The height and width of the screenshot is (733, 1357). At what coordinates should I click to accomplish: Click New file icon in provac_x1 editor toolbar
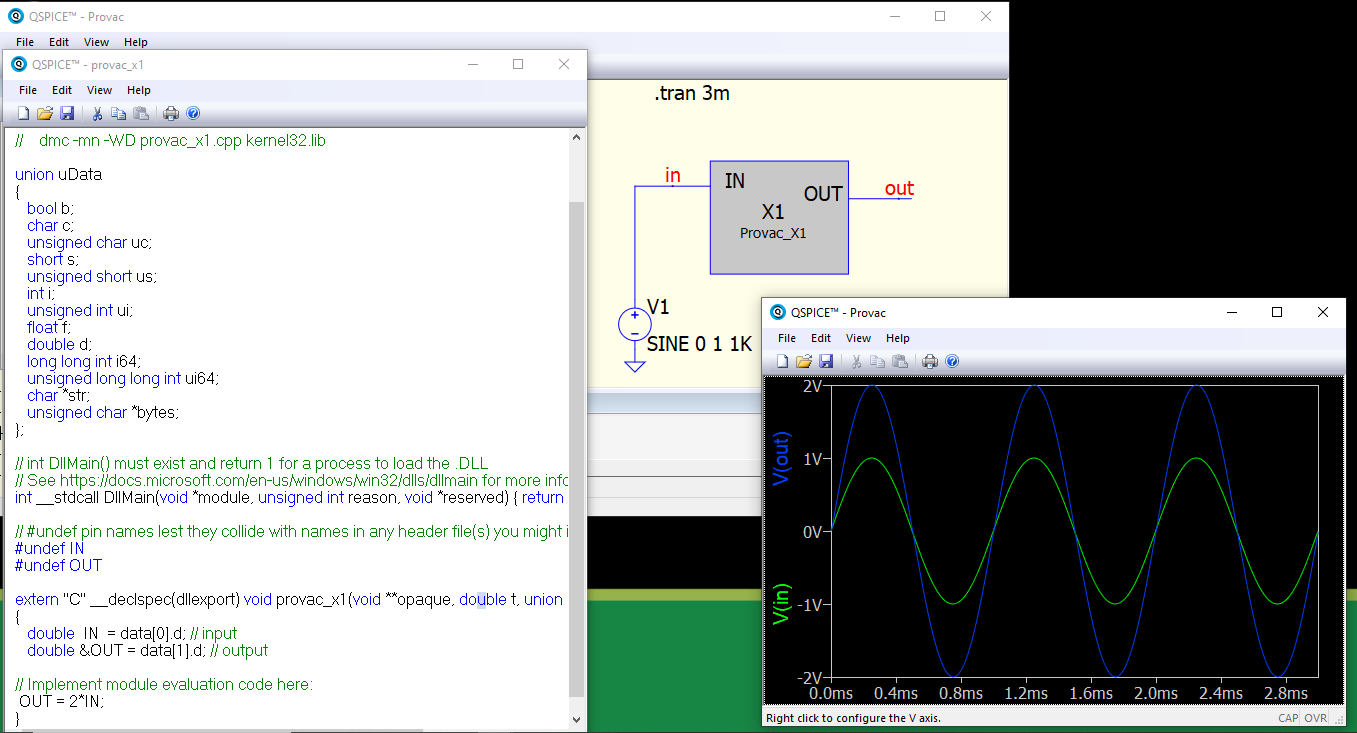[23, 113]
